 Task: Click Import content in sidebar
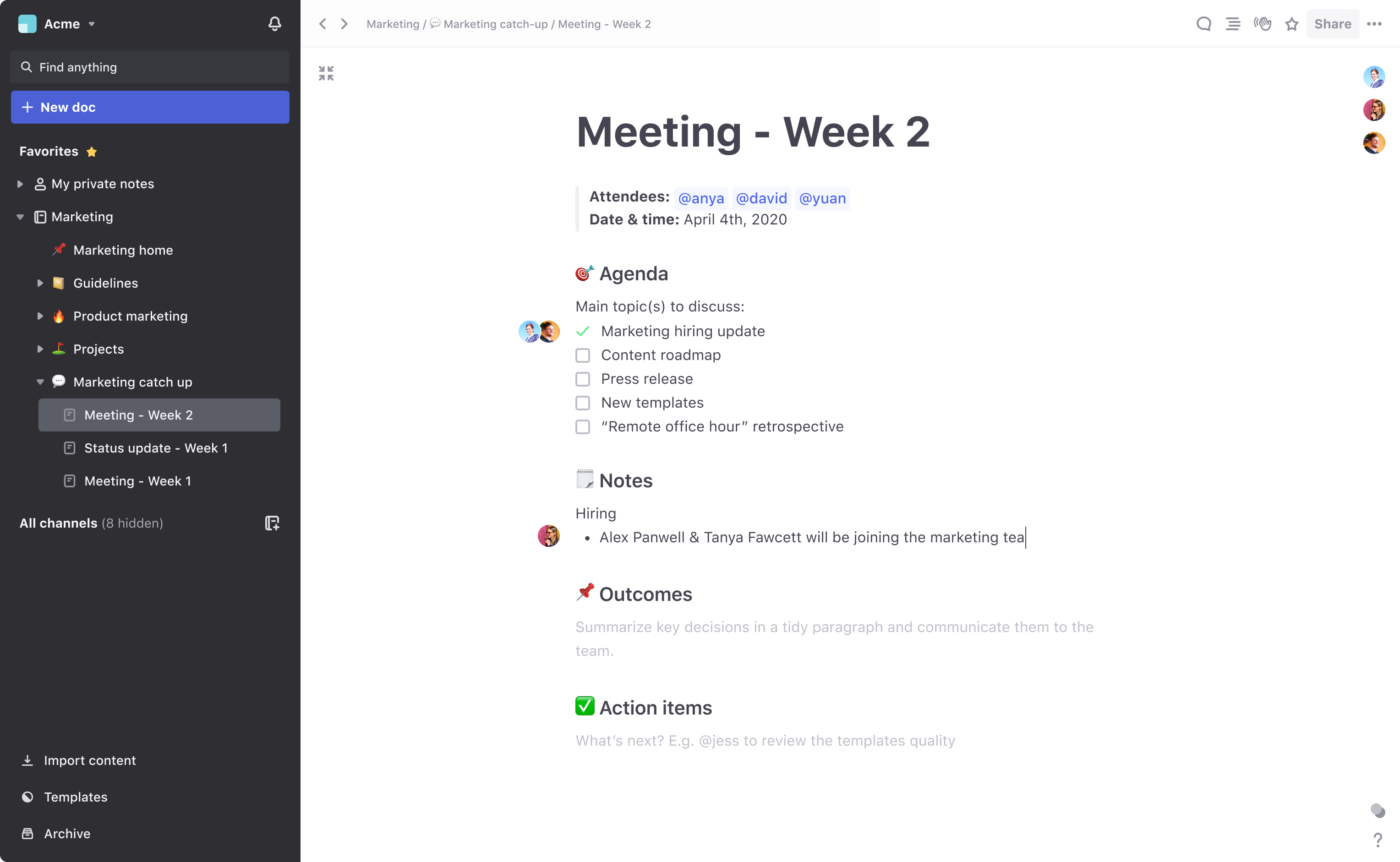click(89, 760)
